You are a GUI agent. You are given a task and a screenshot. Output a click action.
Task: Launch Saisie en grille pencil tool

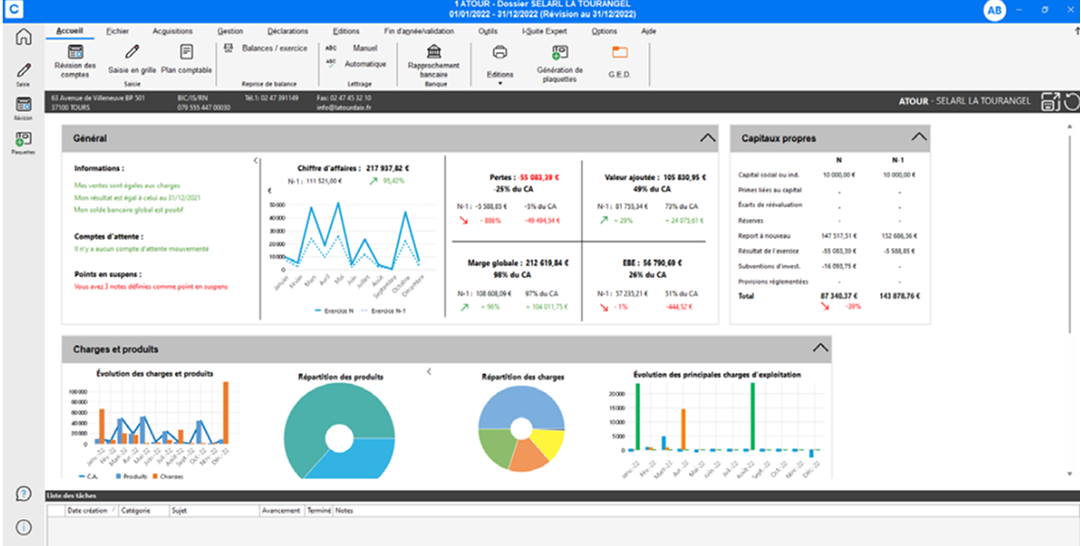[132, 59]
